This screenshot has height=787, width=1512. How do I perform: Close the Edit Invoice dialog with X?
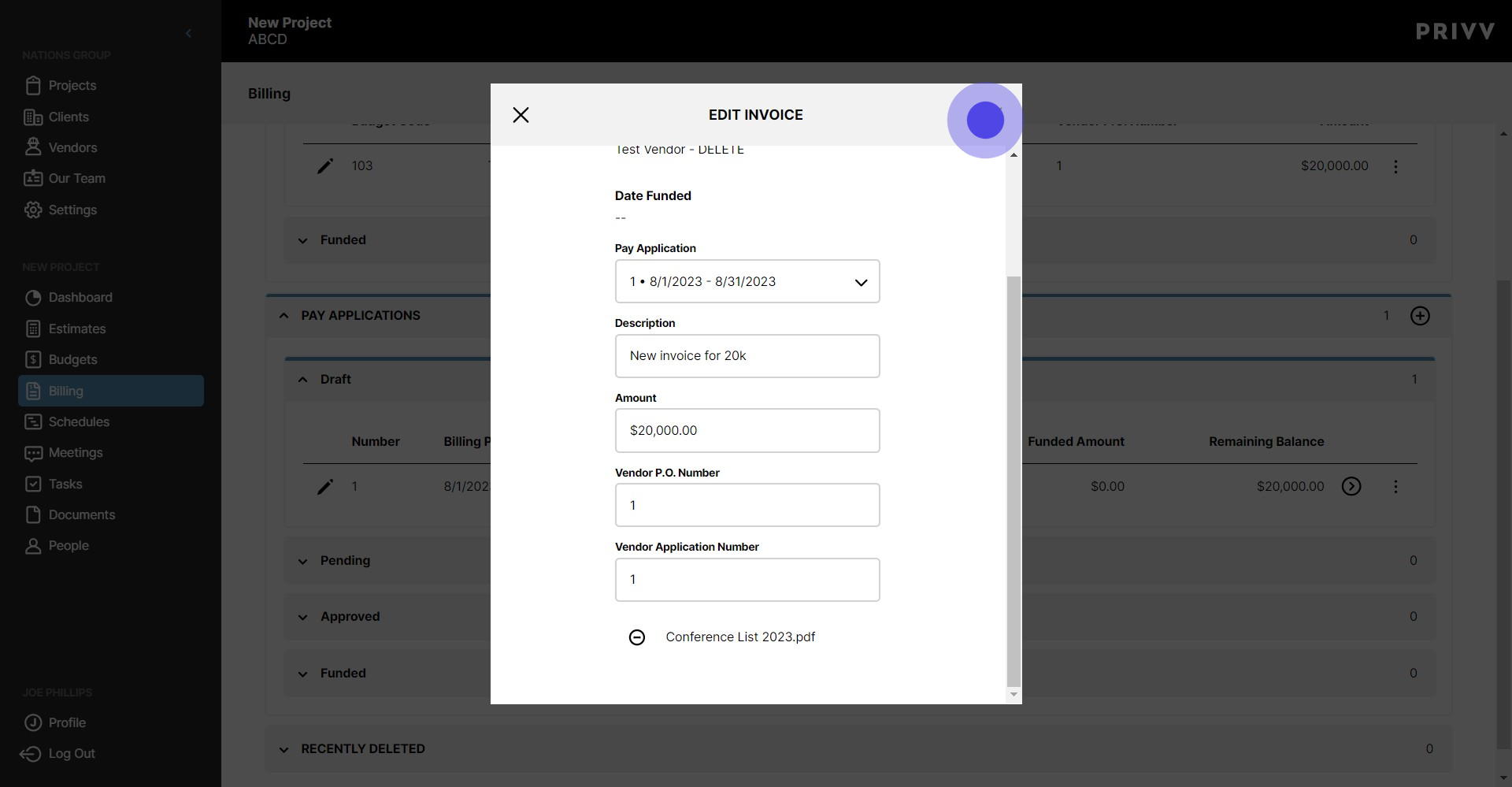(521, 115)
